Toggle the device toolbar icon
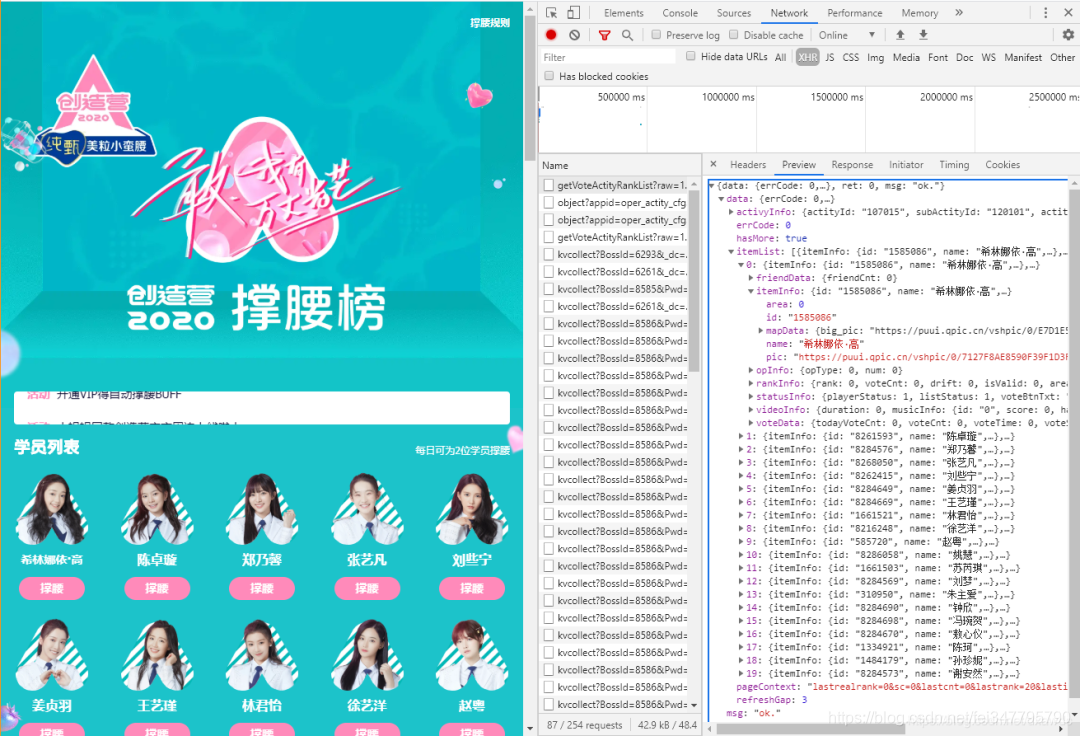Viewport: 1080px width, 736px height. pyautogui.click(x=574, y=12)
